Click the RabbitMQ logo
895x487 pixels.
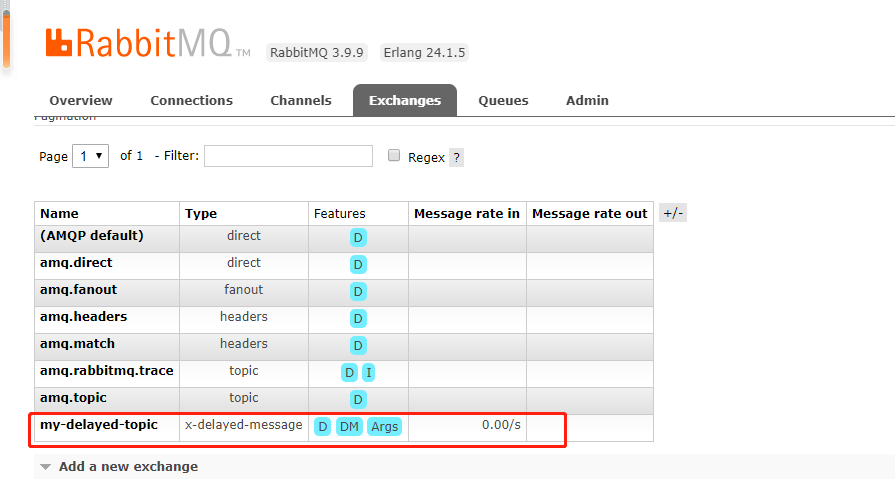click(147, 43)
